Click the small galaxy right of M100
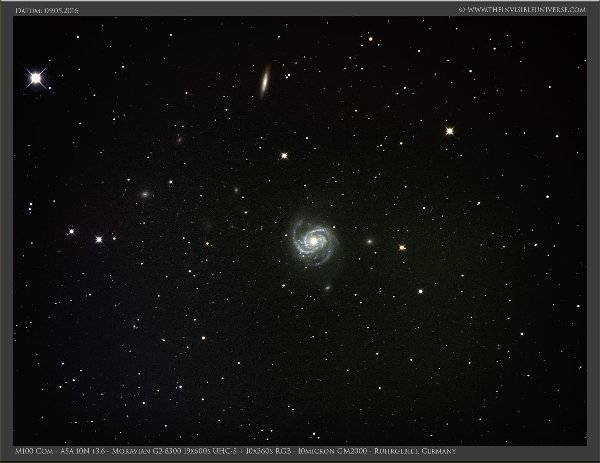This screenshot has width=600, height=463. click(370, 242)
